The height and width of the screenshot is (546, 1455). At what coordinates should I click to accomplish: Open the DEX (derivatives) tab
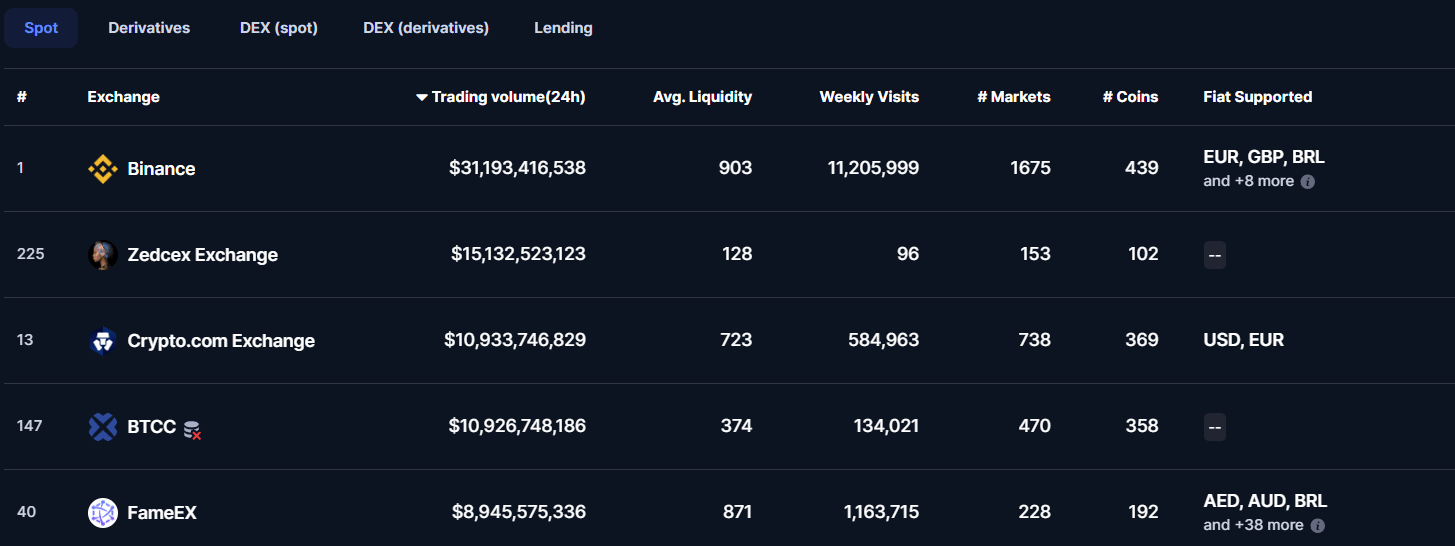coord(426,28)
